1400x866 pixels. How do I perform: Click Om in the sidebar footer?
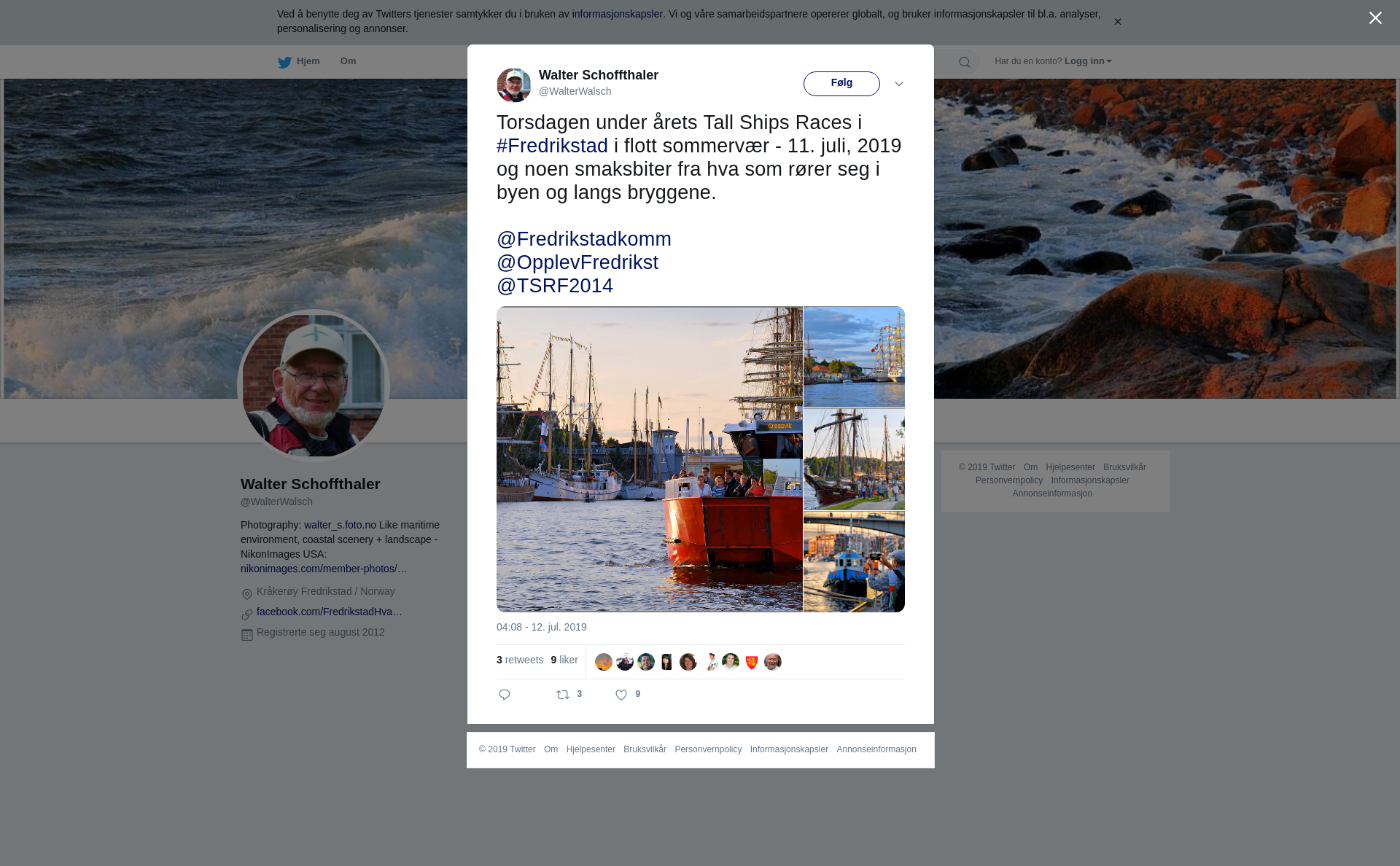click(1030, 467)
